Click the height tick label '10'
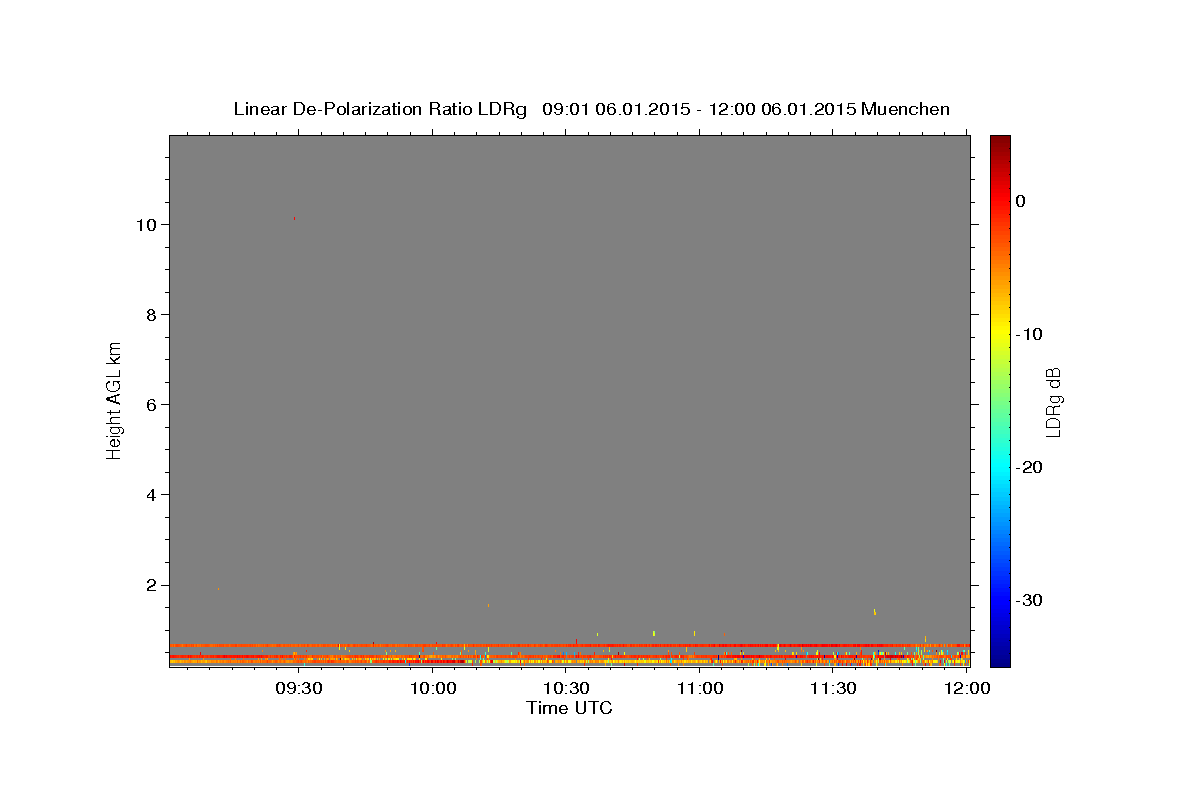Image resolution: width=1200 pixels, height=800 pixels. coord(147,225)
